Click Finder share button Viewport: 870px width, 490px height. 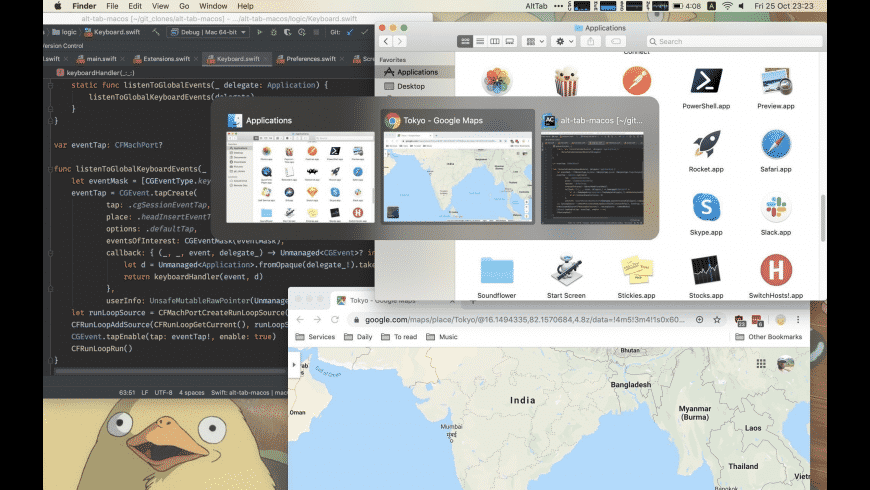point(590,41)
